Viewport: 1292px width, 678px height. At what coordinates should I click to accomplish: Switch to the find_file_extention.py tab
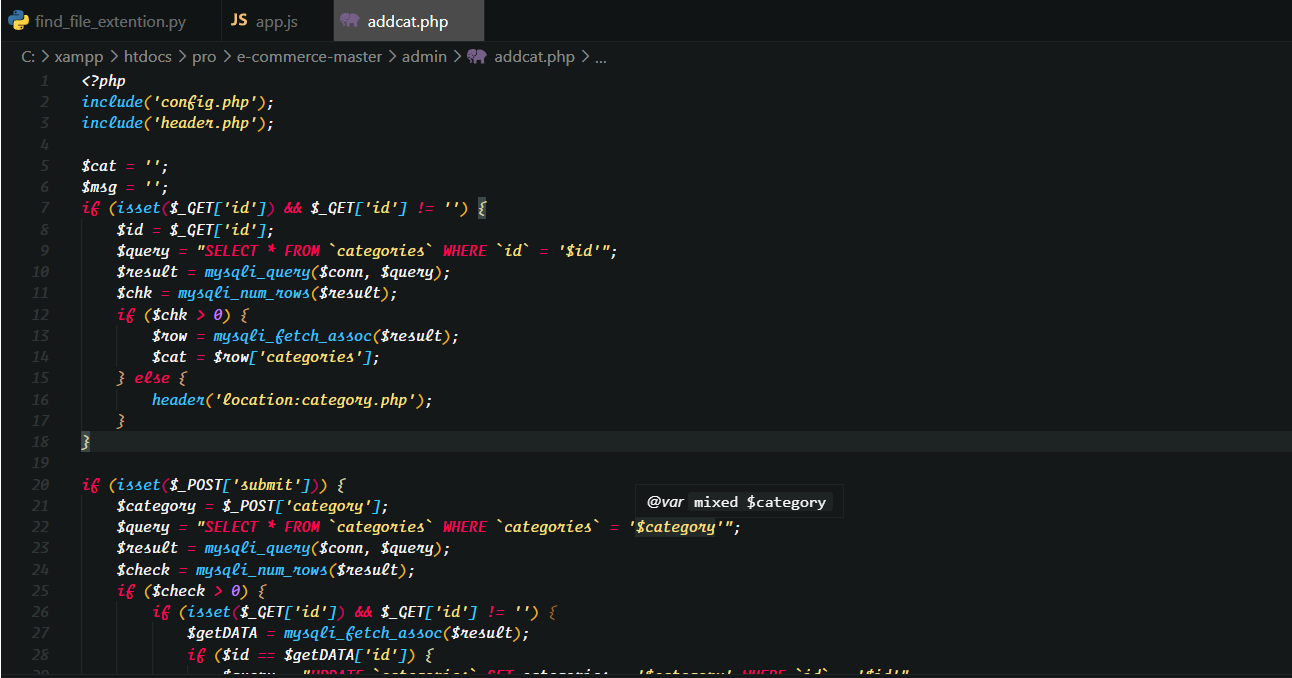(x=108, y=21)
